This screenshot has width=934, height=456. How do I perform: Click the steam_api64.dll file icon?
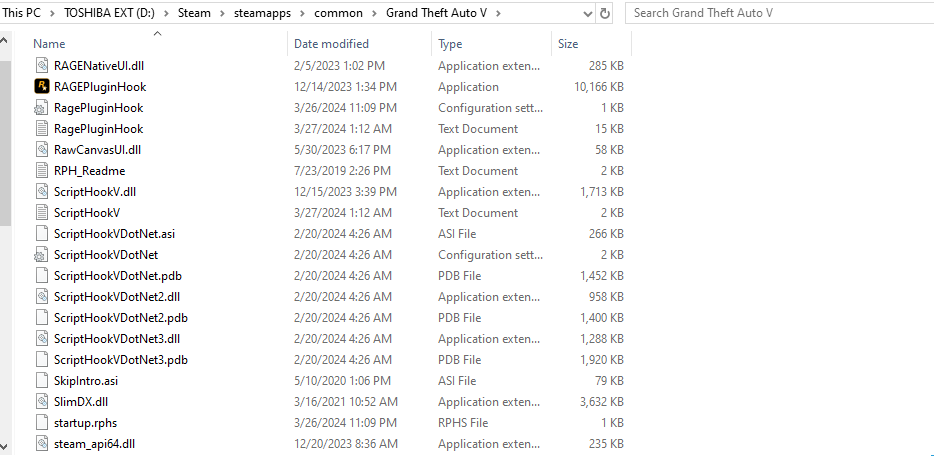point(41,444)
